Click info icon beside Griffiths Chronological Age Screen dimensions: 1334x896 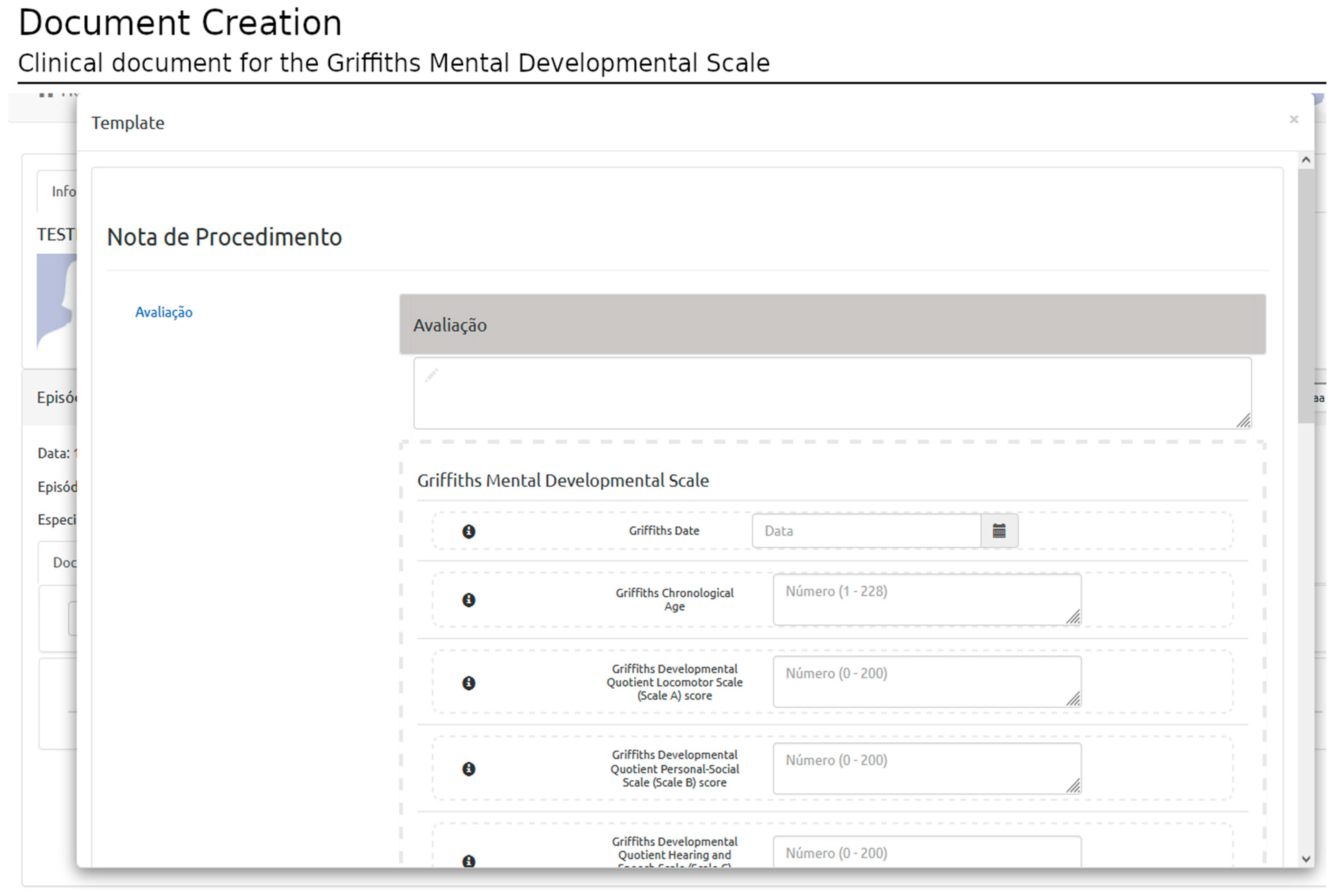point(469,600)
